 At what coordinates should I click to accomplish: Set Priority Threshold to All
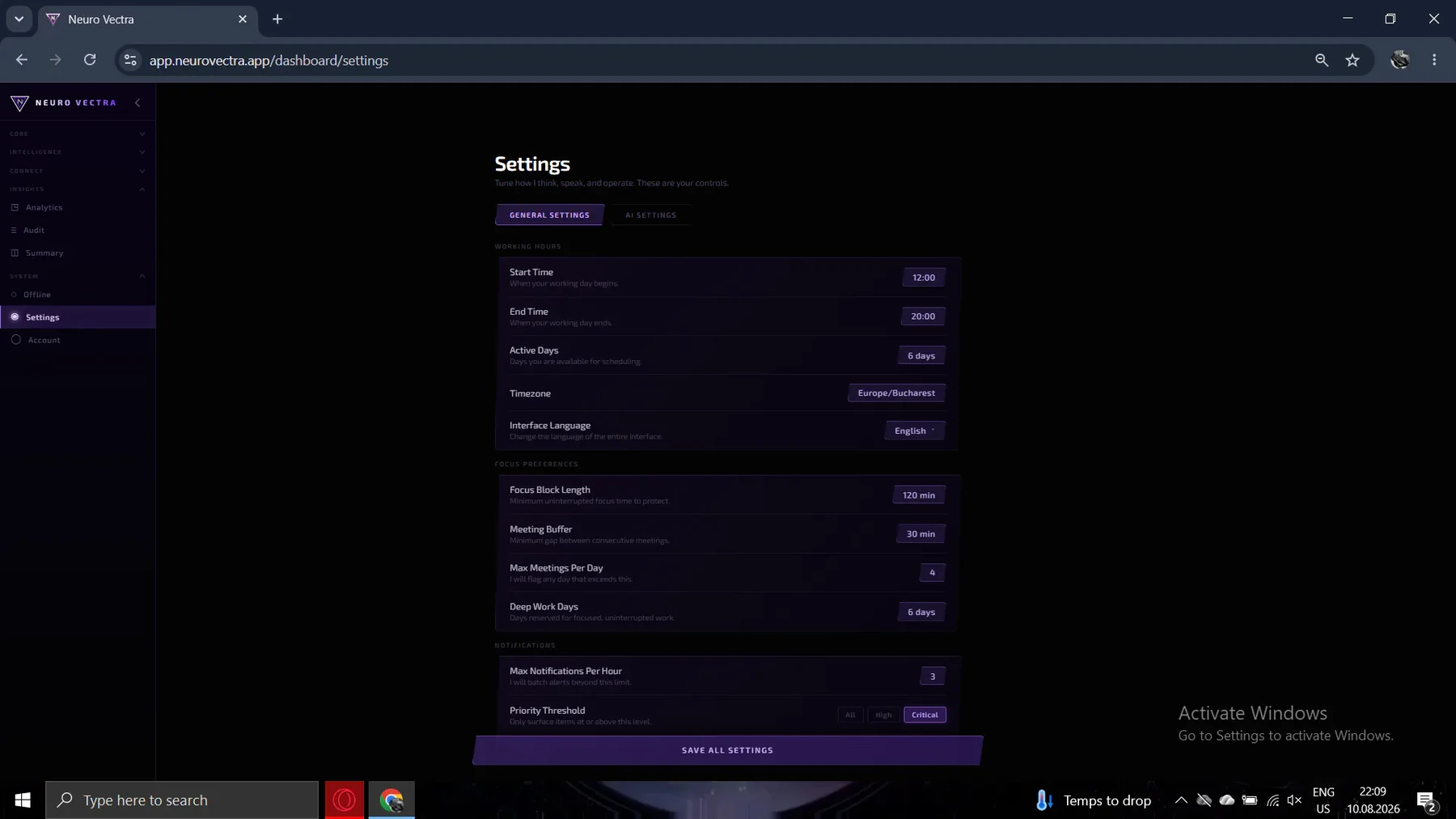(x=850, y=715)
